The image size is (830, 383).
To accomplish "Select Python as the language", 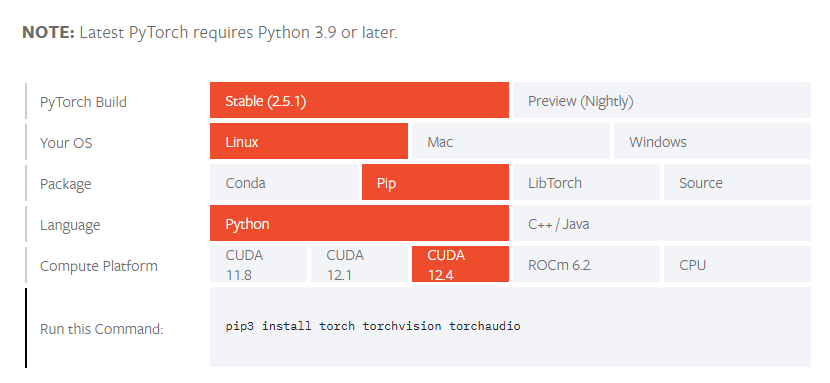I will [x=359, y=223].
